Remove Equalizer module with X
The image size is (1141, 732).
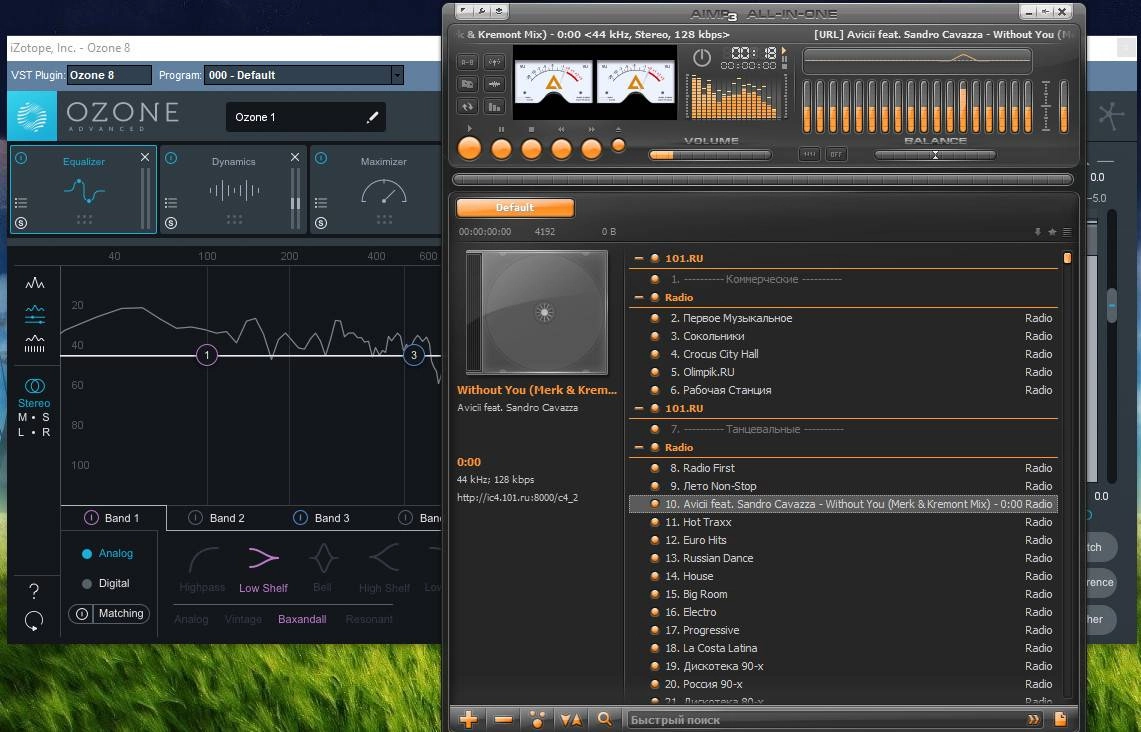pos(145,157)
